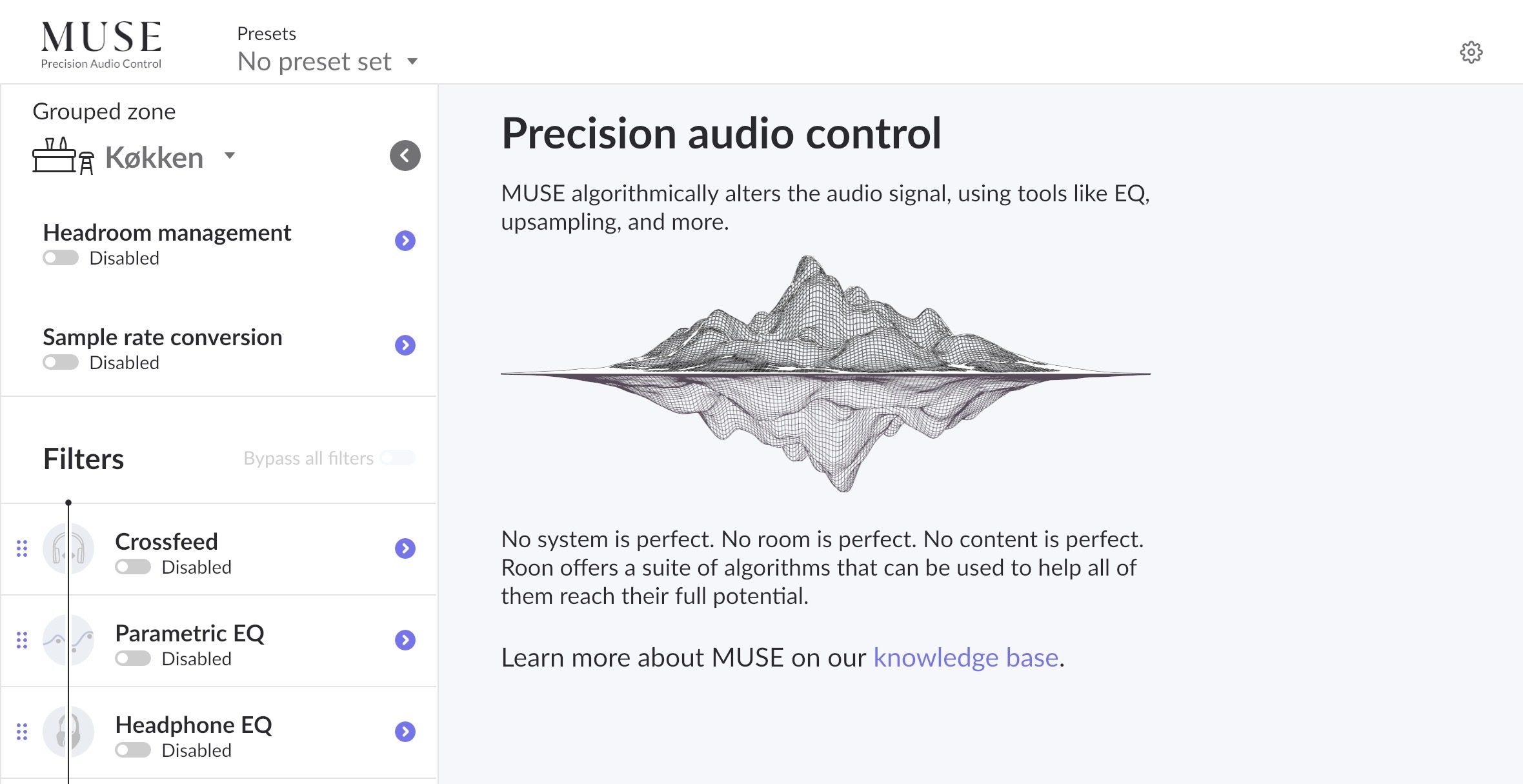This screenshot has width=1523, height=784.
Task: Click the Parametric EQ drag handle
Action: (22, 640)
